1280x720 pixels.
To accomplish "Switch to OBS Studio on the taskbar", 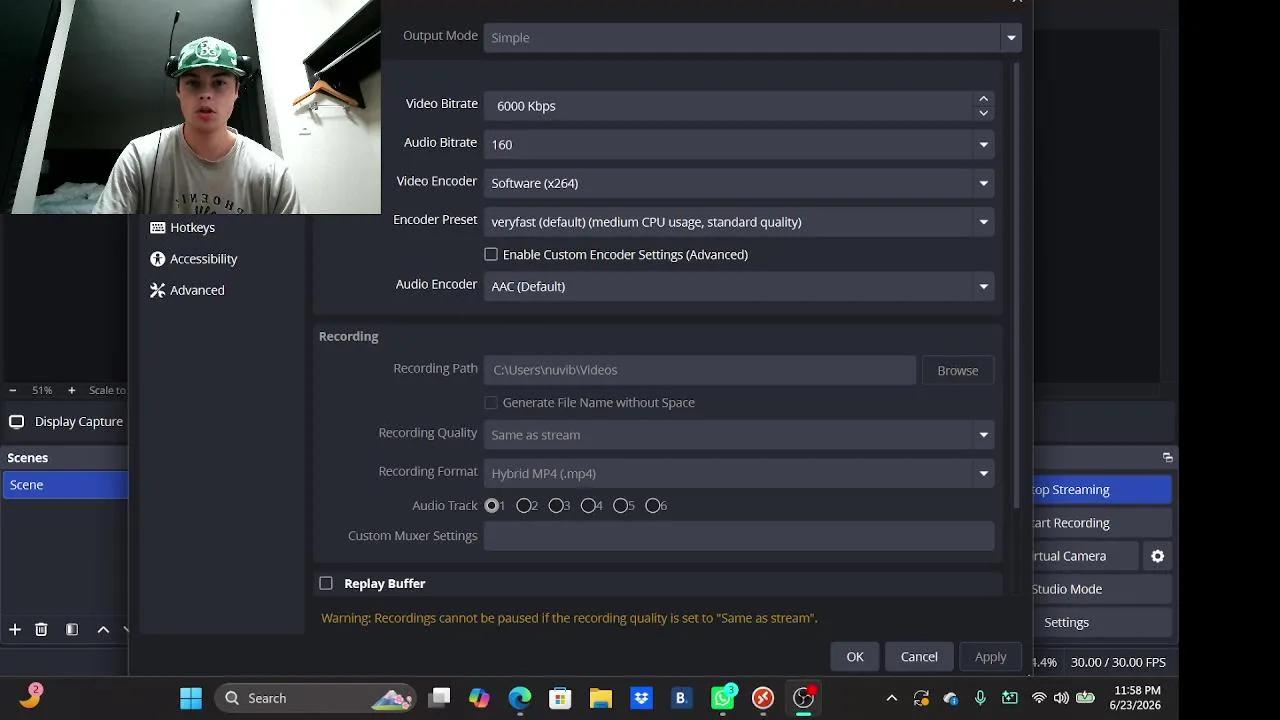I will tap(803, 698).
